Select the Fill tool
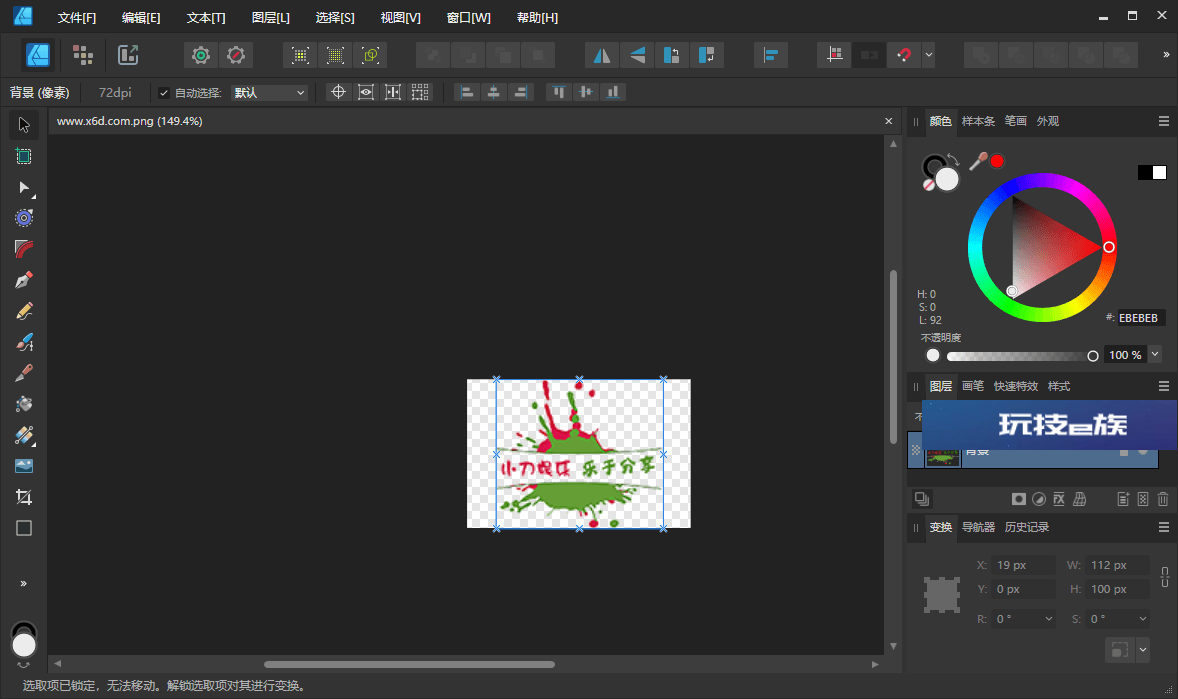 coord(24,404)
